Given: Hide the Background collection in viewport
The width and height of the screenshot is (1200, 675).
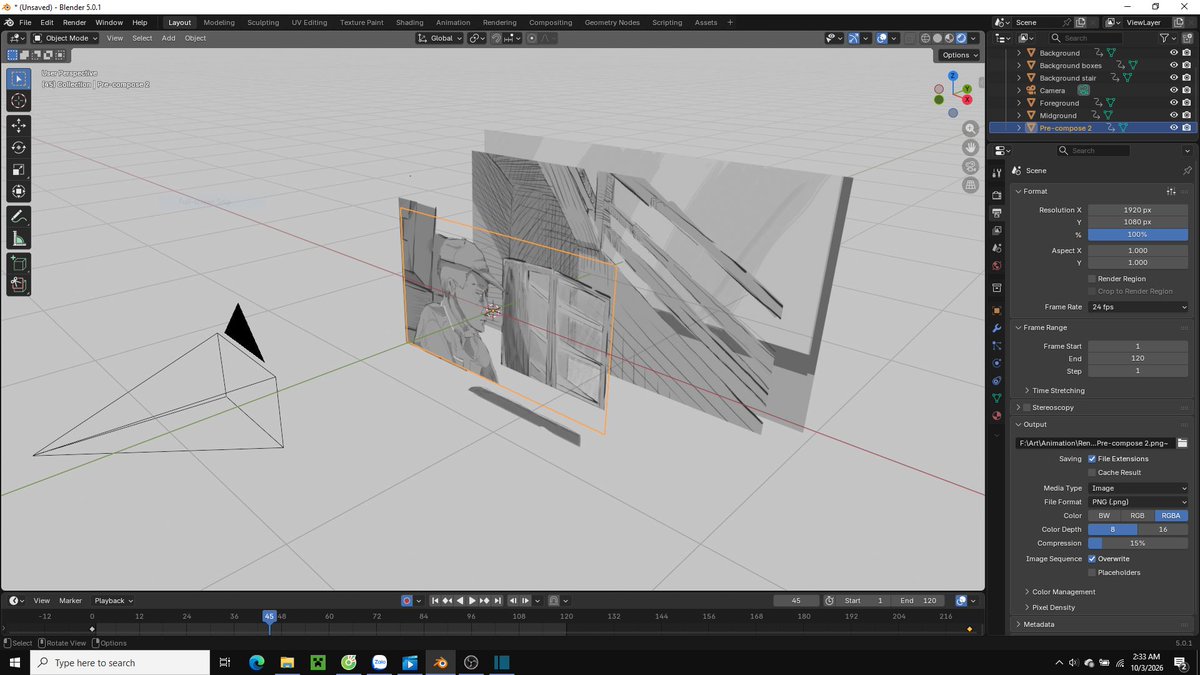Looking at the screenshot, I should 1174,53.
